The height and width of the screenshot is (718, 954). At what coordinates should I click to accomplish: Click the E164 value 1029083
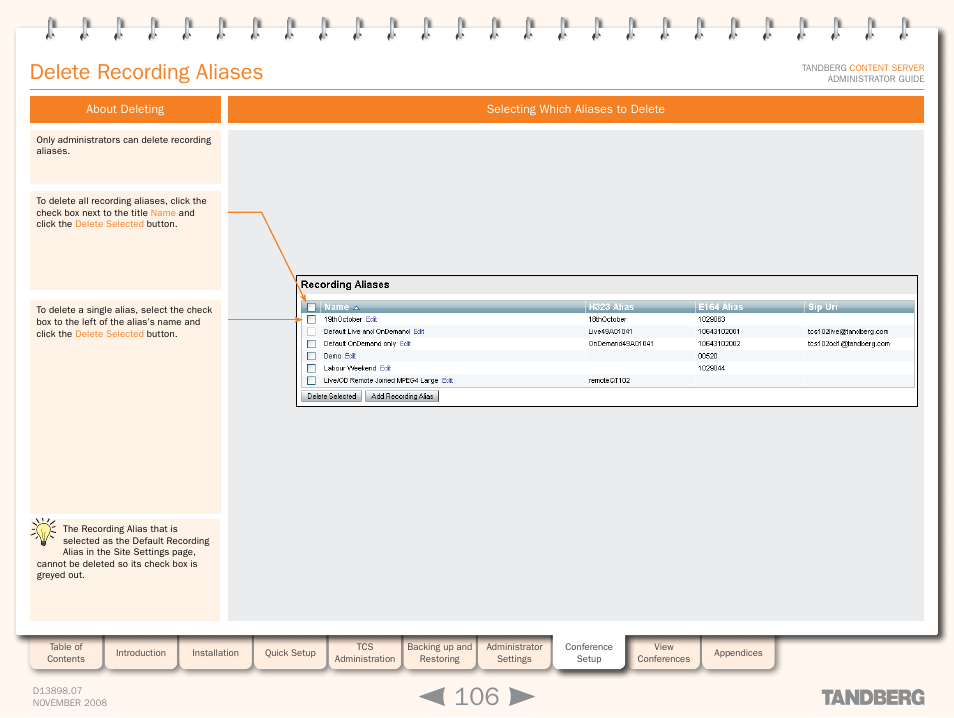click(711, 319)
